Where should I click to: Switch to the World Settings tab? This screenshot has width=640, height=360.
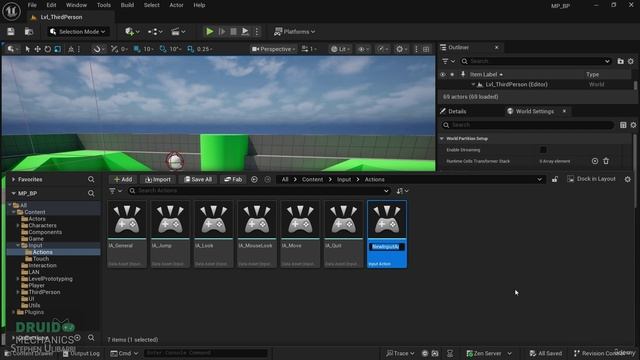click(534, 111)
